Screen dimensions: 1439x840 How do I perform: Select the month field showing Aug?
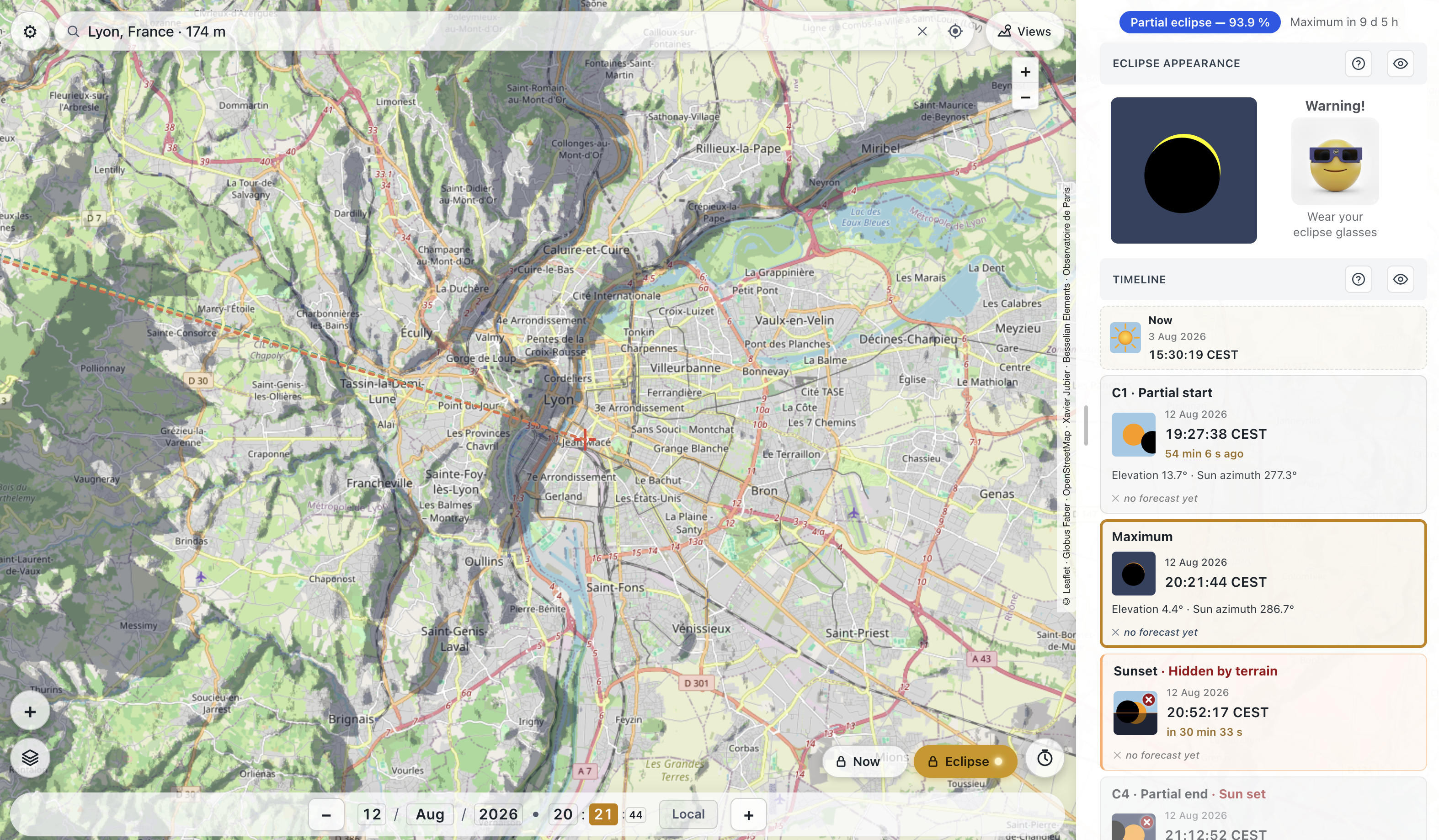tap(430, 814)
